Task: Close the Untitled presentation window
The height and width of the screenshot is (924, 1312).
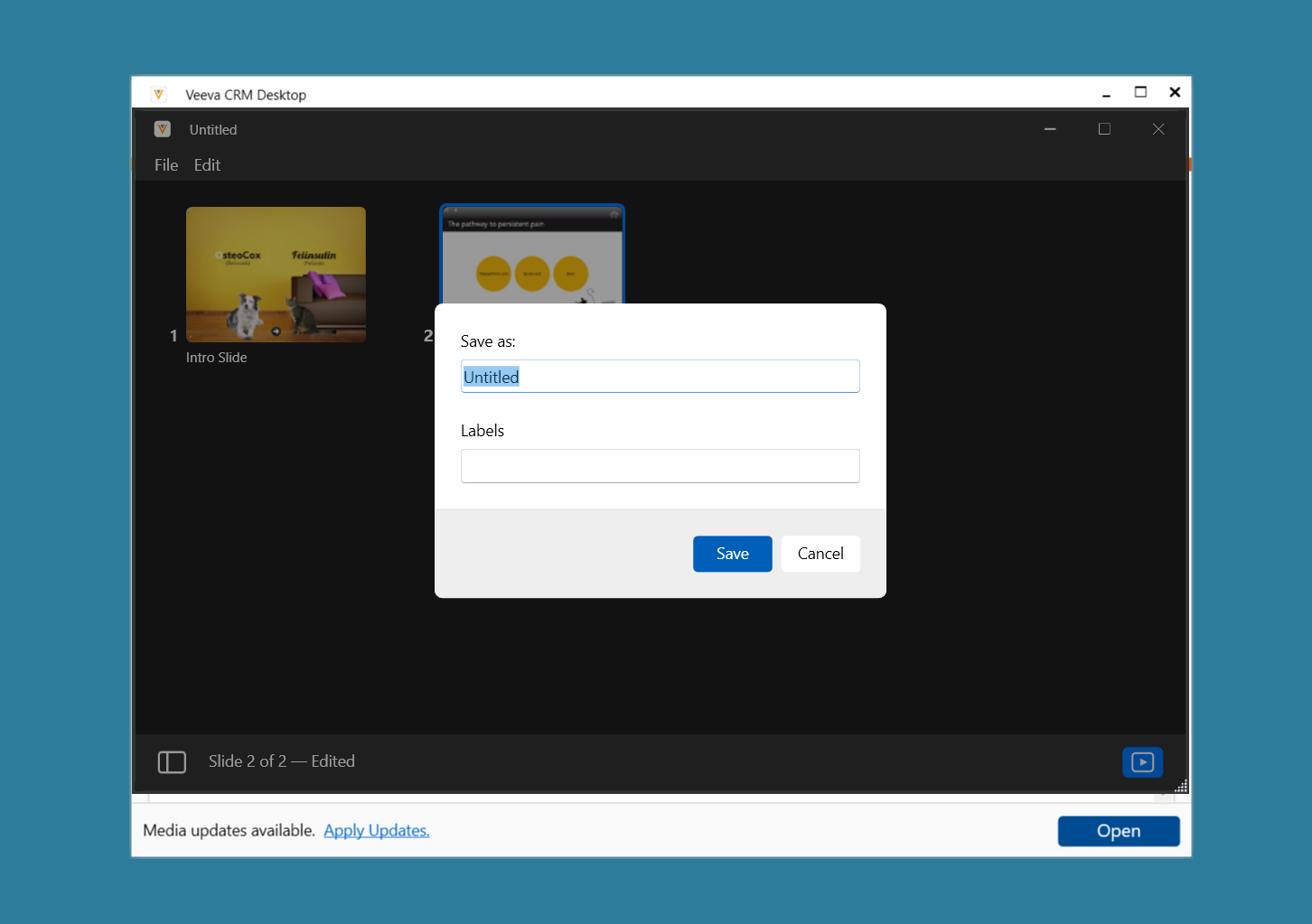Action: point(1158,129)
